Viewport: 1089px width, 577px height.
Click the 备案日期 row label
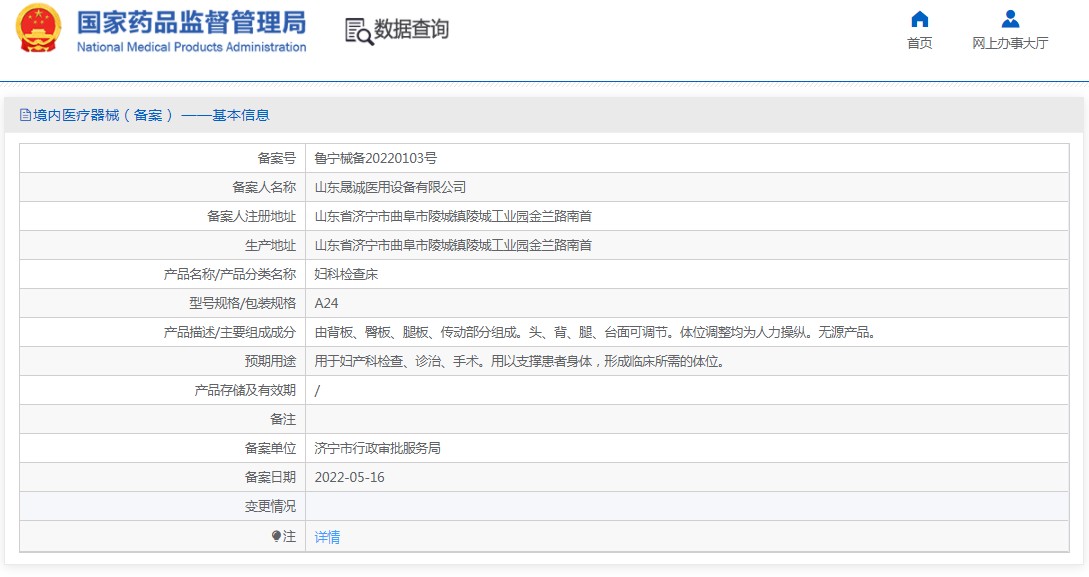point(270,478)
